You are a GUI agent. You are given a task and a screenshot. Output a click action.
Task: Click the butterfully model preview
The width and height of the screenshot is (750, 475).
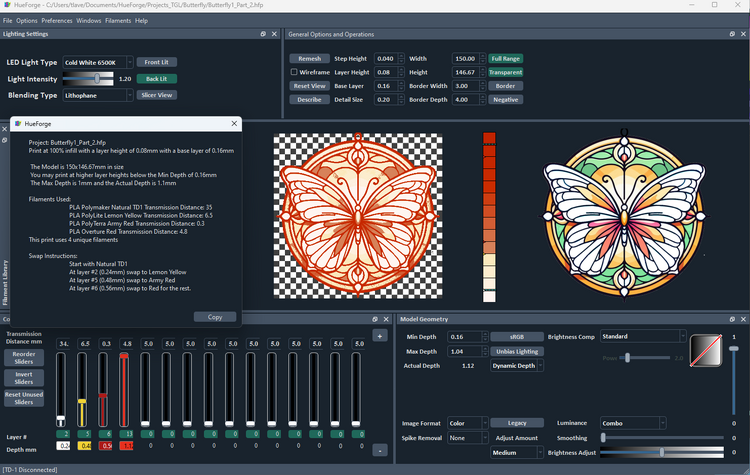coord(358,216)
